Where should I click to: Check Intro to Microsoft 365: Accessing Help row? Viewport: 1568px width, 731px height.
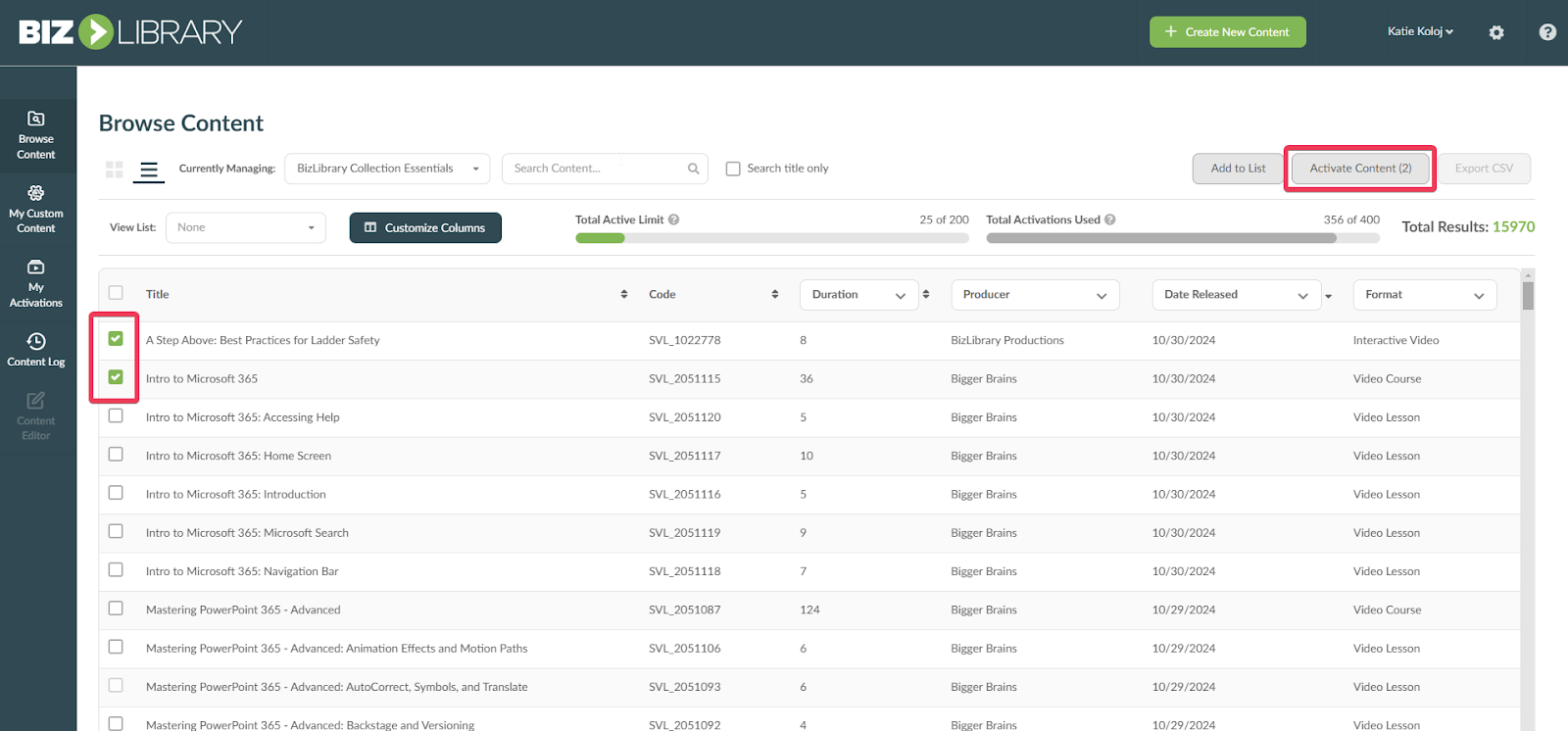pos(116,416)
